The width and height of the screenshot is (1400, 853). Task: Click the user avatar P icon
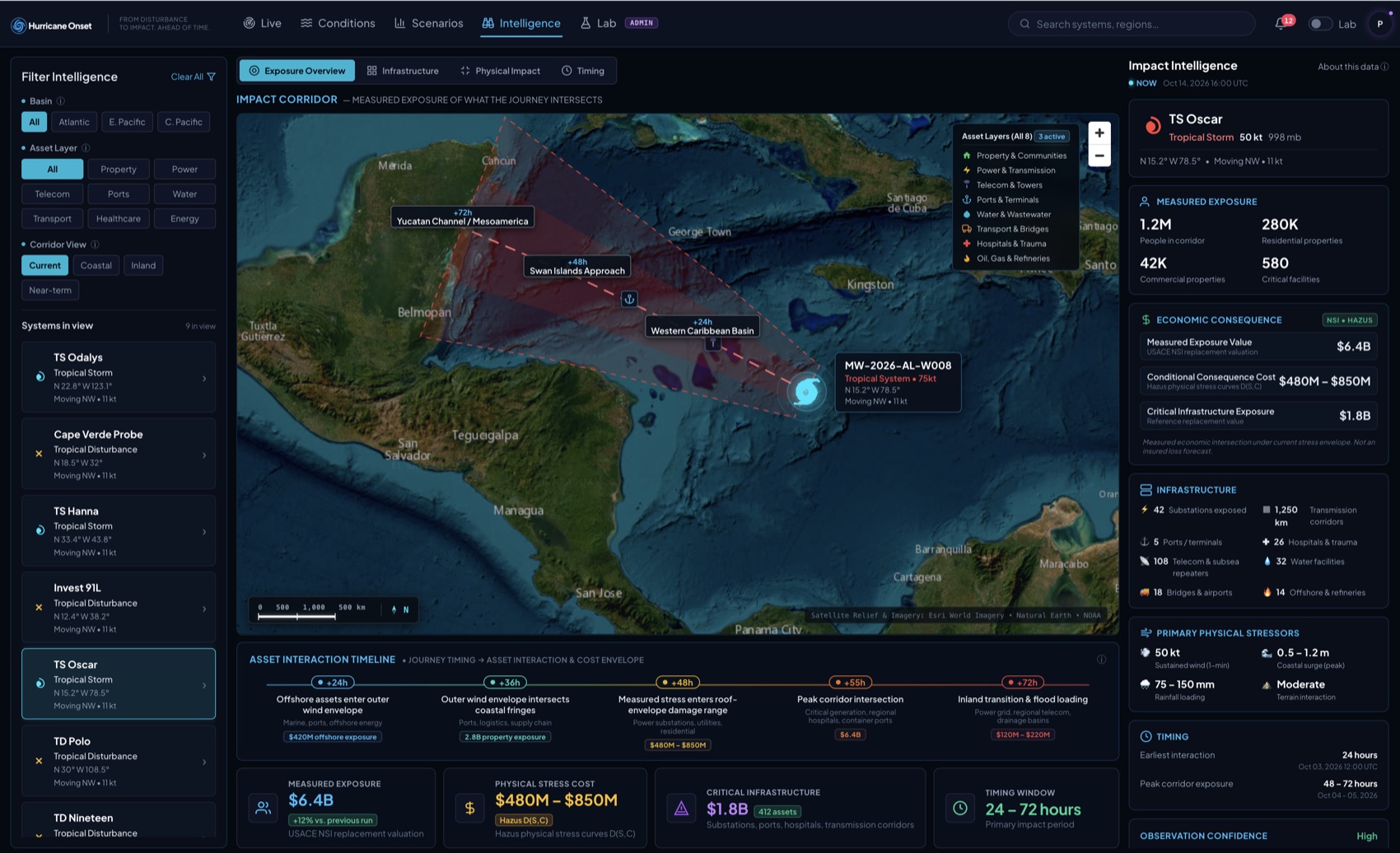(x=1379, y=24)
